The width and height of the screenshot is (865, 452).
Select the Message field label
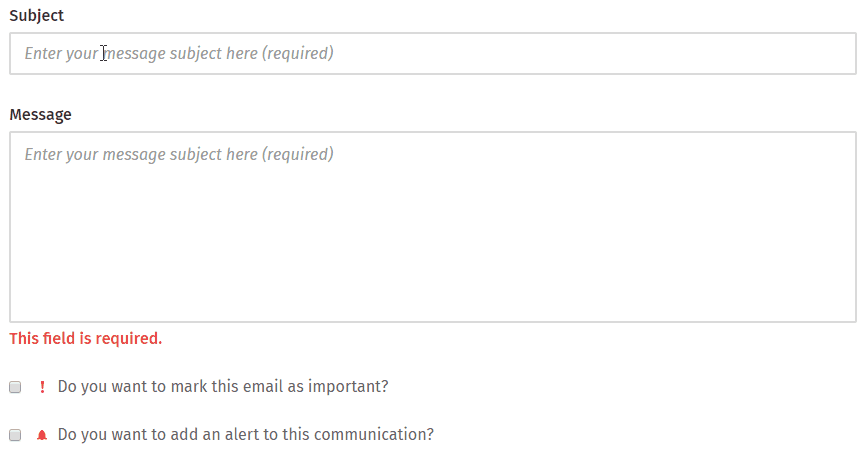(x=40, y=114)
